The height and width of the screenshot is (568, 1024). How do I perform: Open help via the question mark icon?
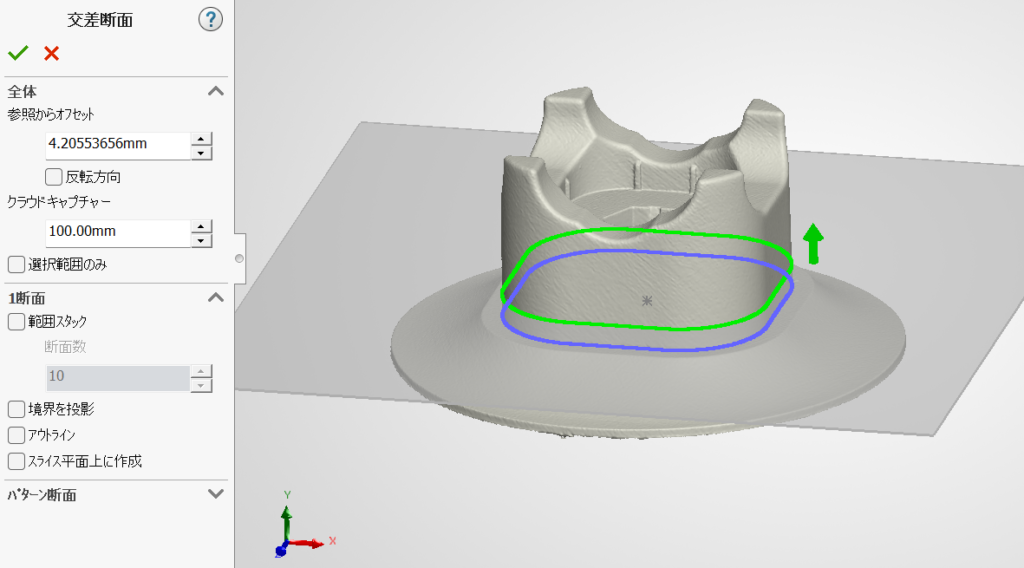pos(210,19)
